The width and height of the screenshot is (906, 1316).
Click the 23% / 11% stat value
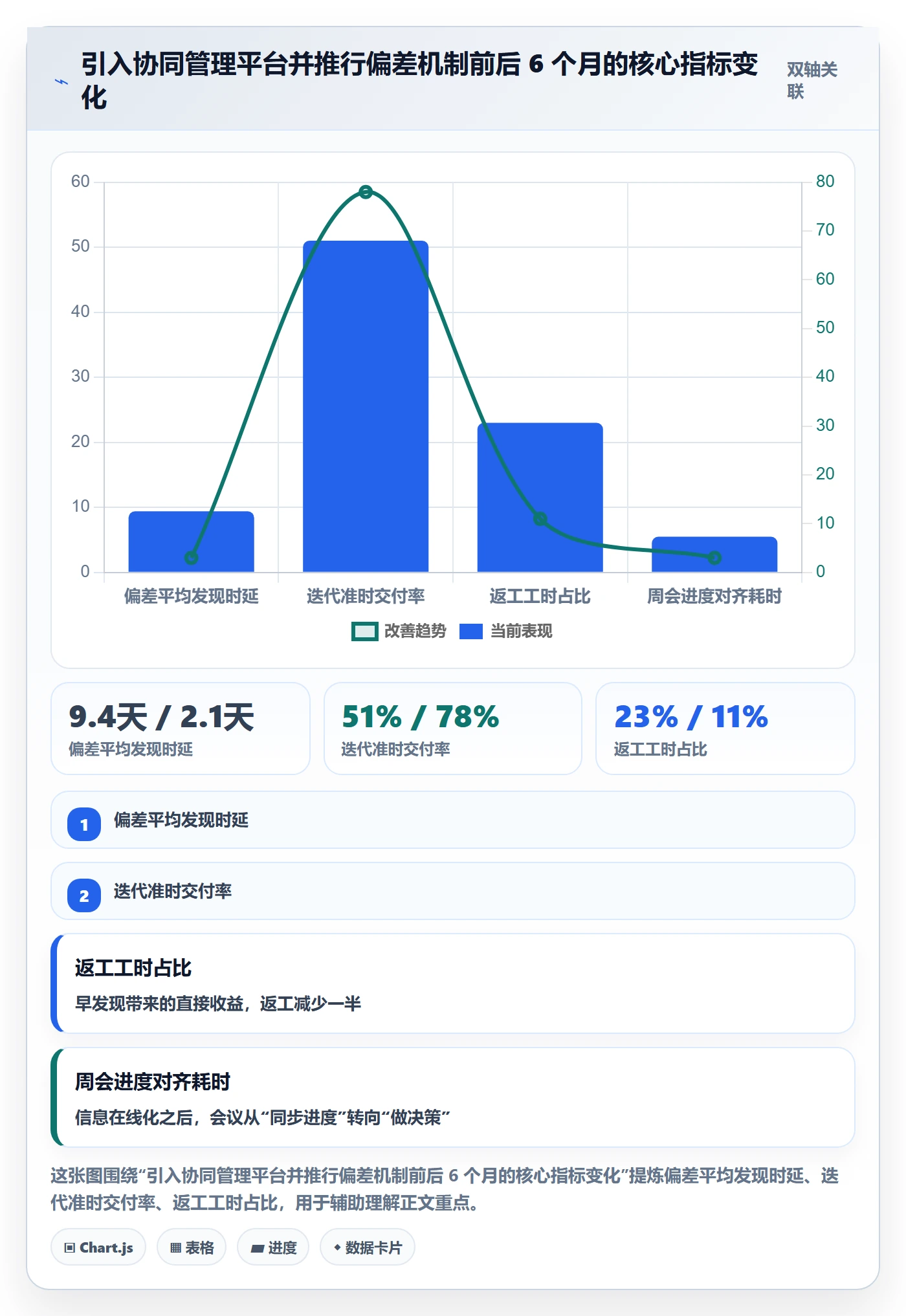pos(691,717)
